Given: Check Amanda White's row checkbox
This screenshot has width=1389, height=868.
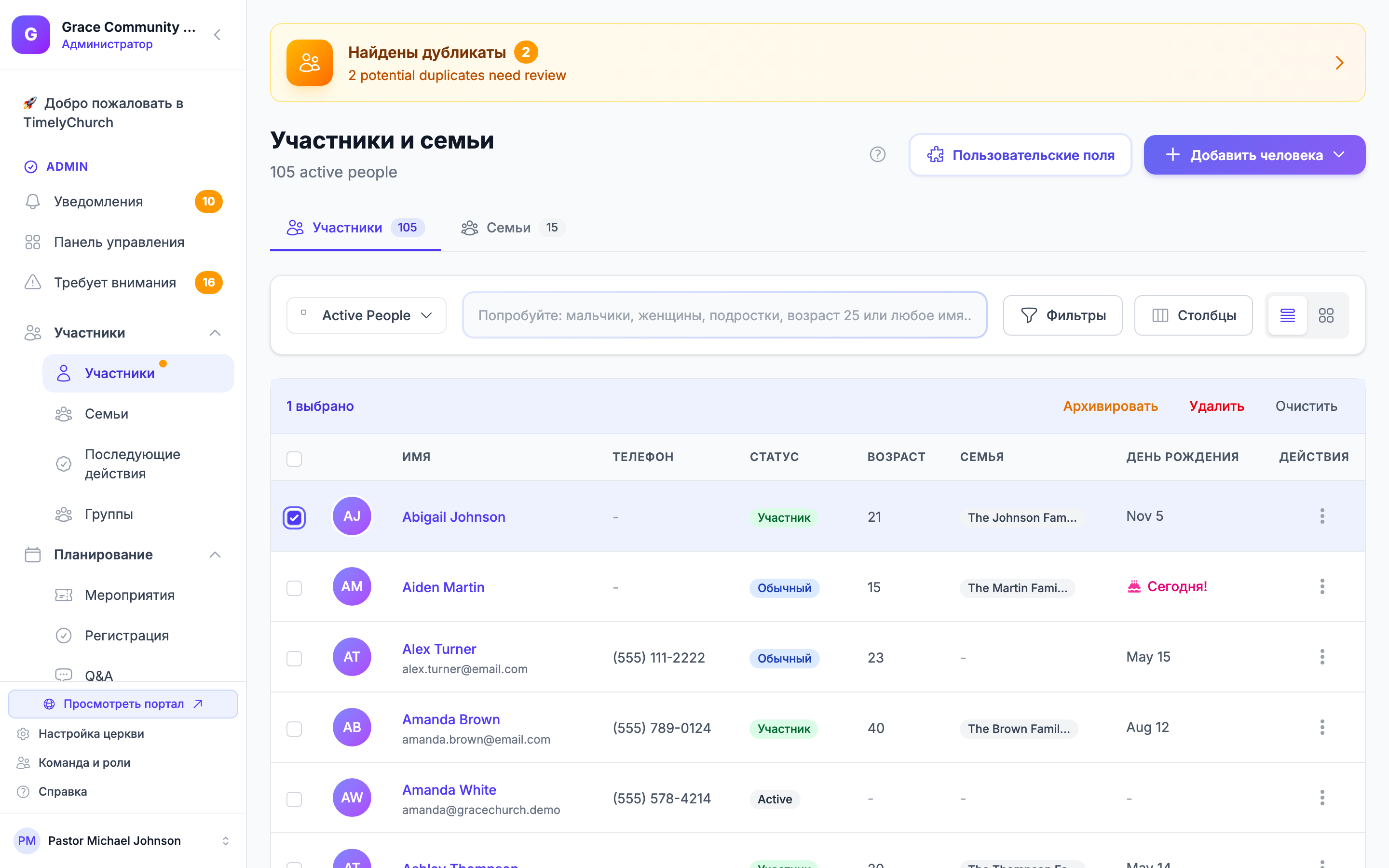Looking at the screenshot, I should 294,799.
